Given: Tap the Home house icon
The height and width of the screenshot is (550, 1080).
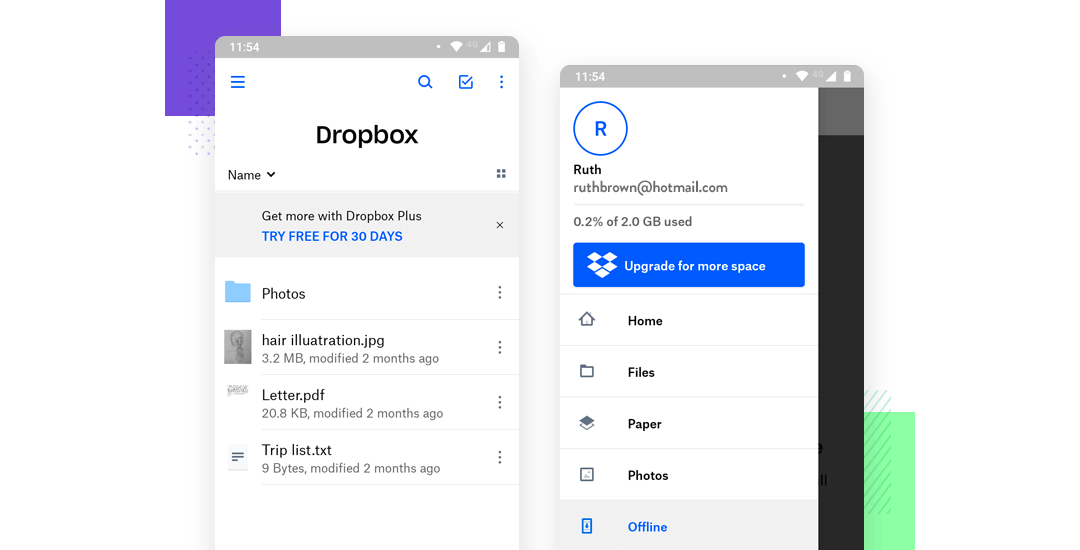Looking at the screenshot, I should click(587, 319).
